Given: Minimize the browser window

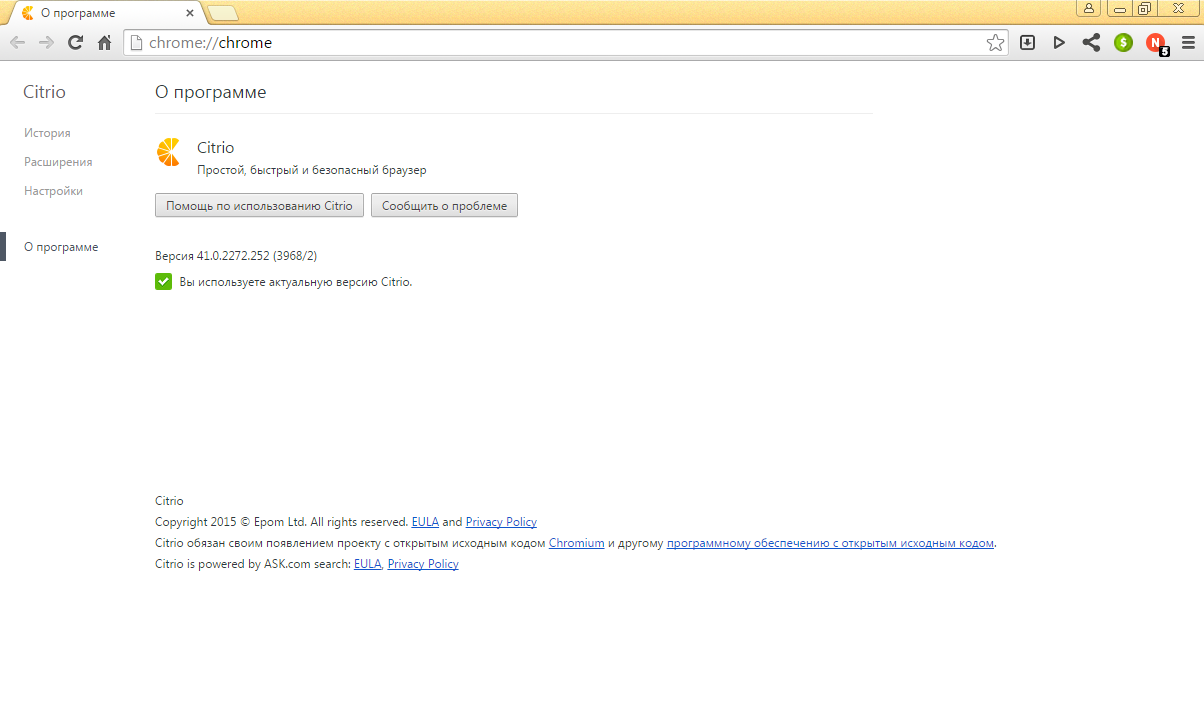Looking at the screenshot, I should (1119, 8).
